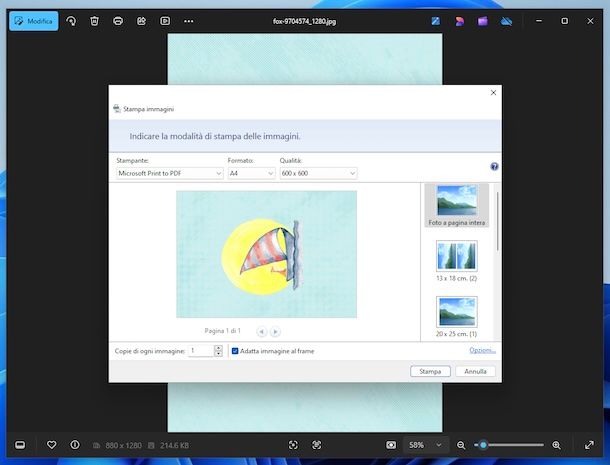
Task: Click the heart favorite icon
Action: (52, 444)
